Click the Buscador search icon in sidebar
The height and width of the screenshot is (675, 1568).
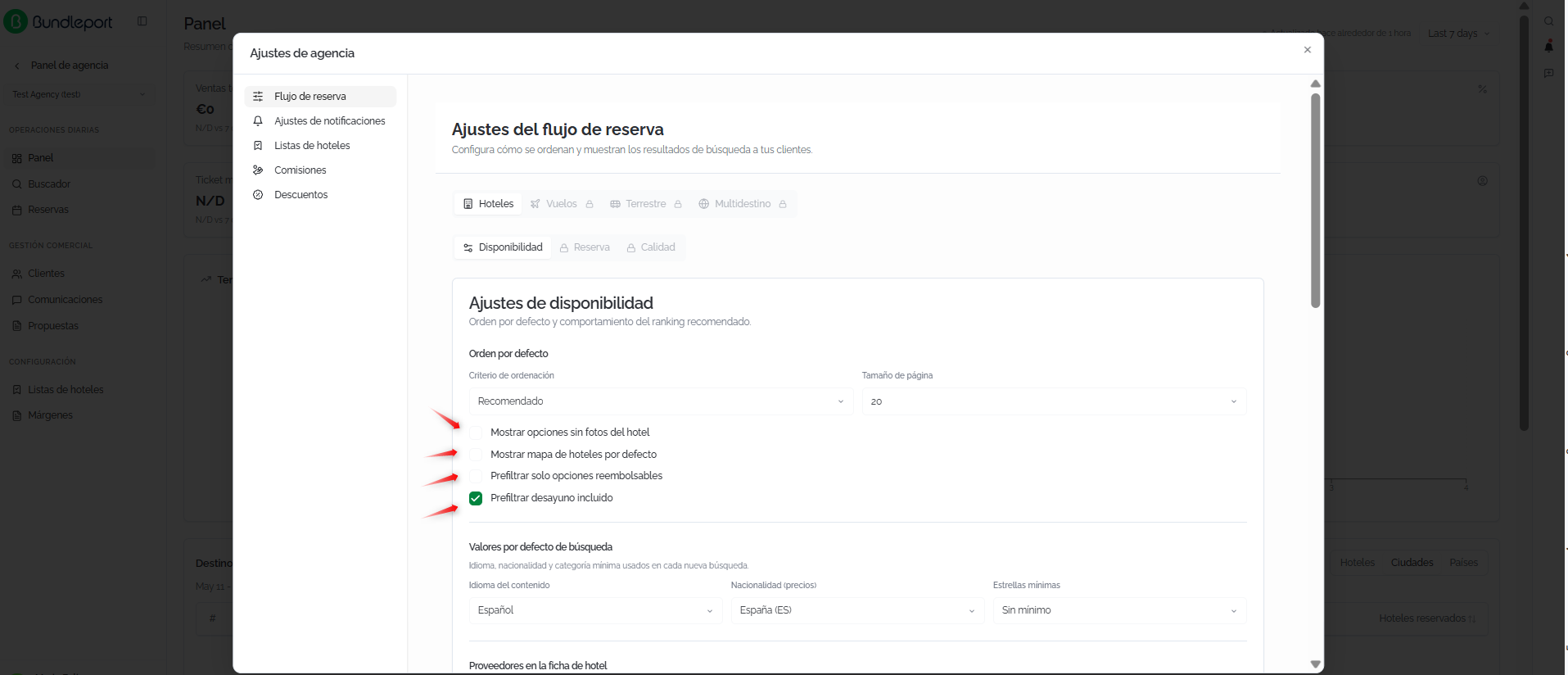click(17, 184)
